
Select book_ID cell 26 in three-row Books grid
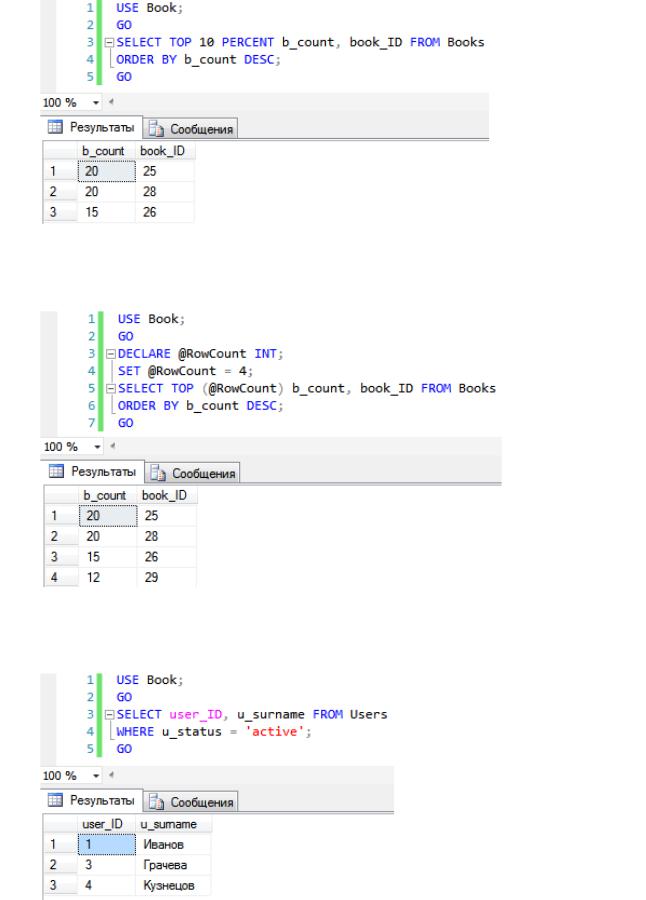tap(165, 212)
